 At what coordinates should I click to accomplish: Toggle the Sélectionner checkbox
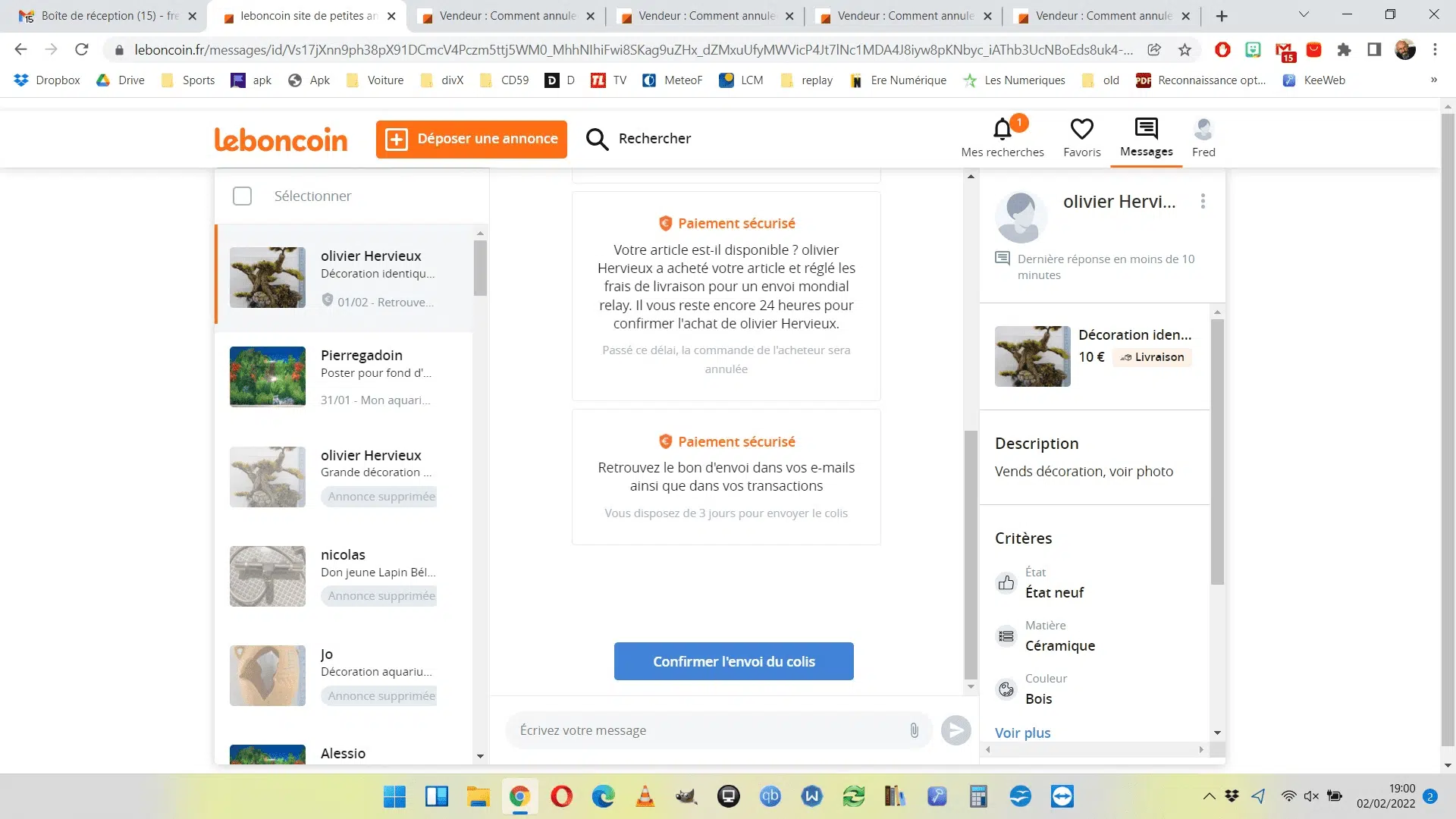tap(242, 195)
